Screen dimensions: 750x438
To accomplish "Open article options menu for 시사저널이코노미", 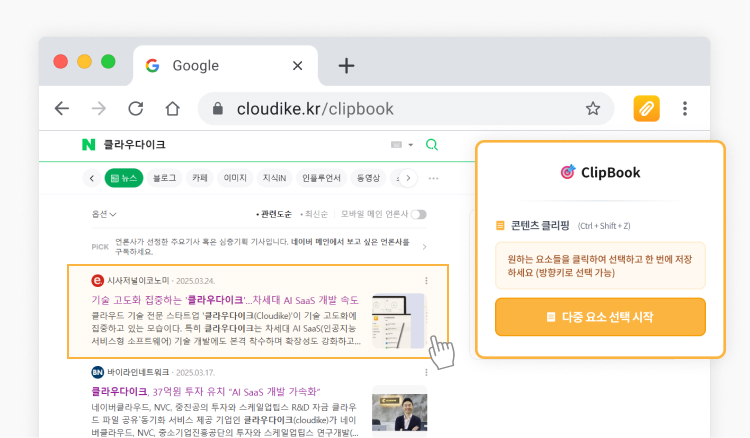I will point(426,281).
